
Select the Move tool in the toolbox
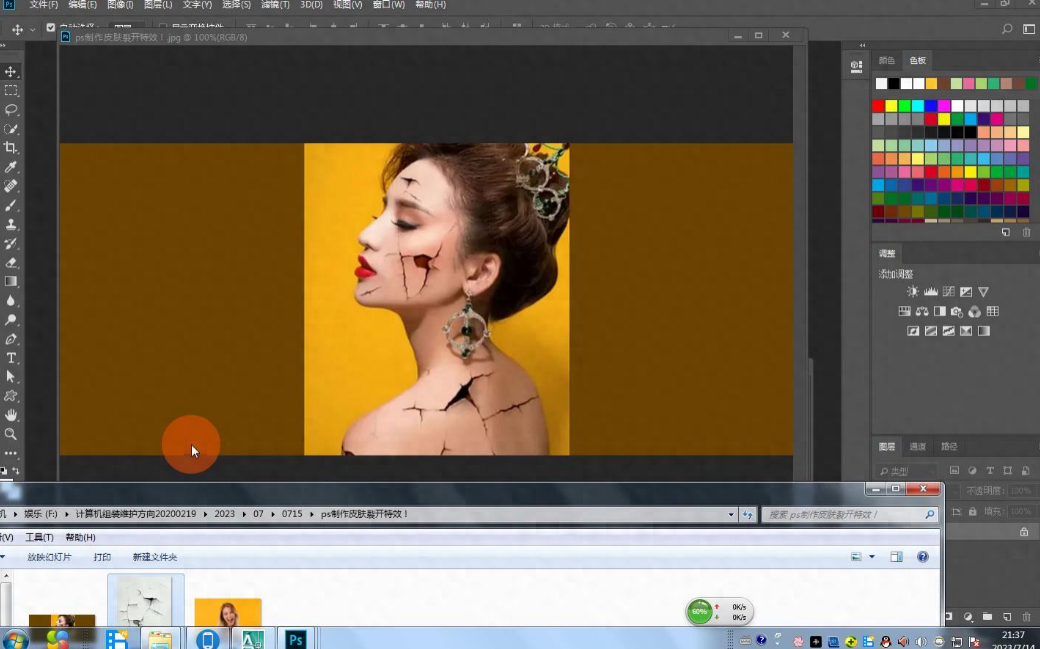pos(11,72)
